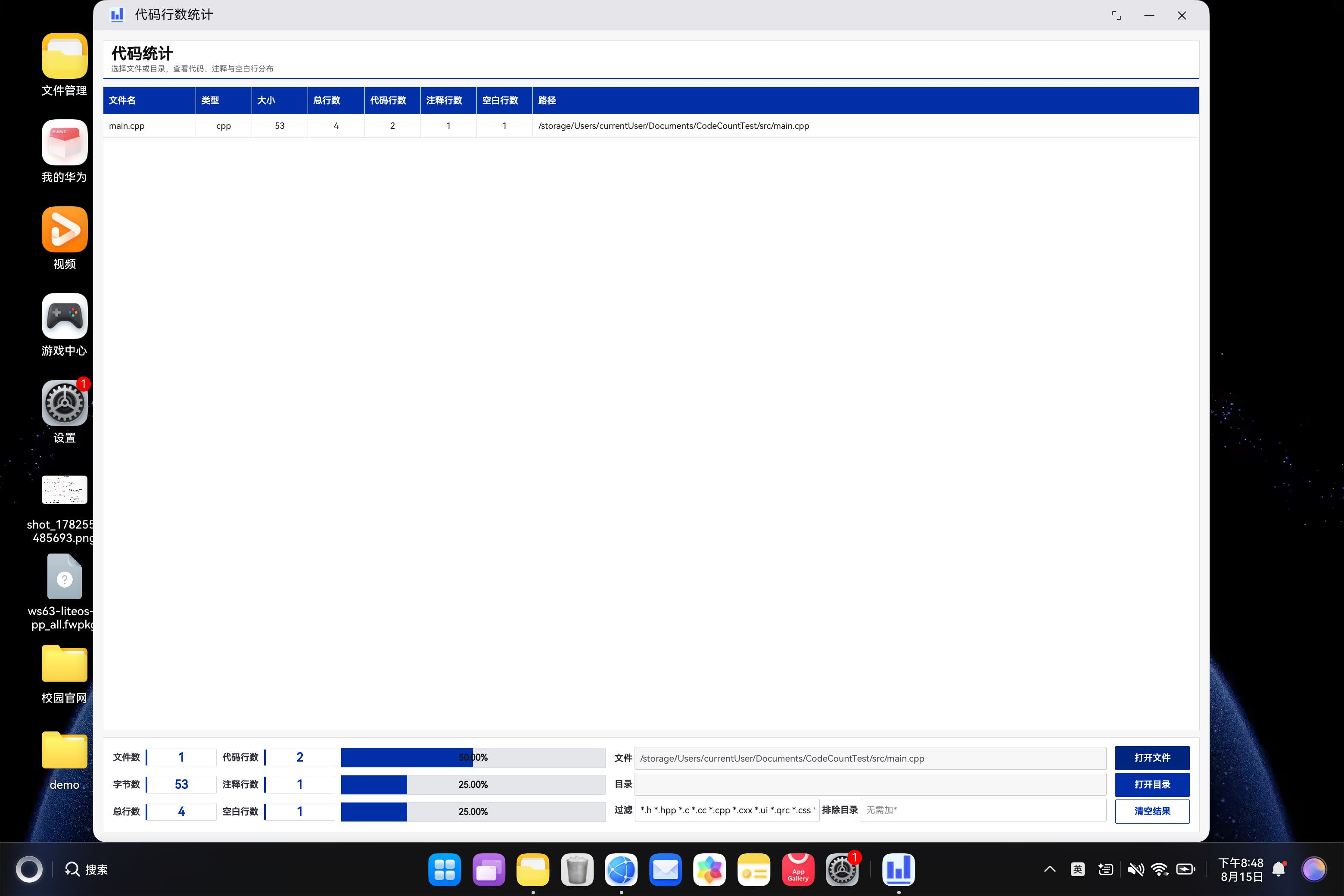Click the battery charging tray icon
Screen dimensions: 1344x896
[x=1186, y=870]
